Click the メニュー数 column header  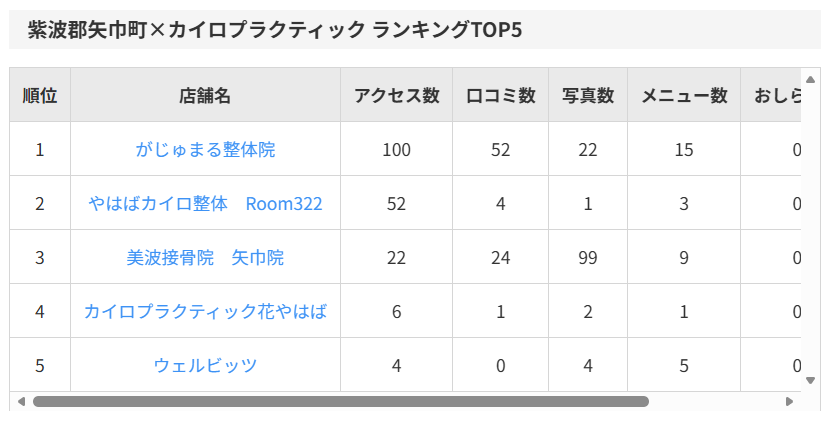(x=684, y=96)
